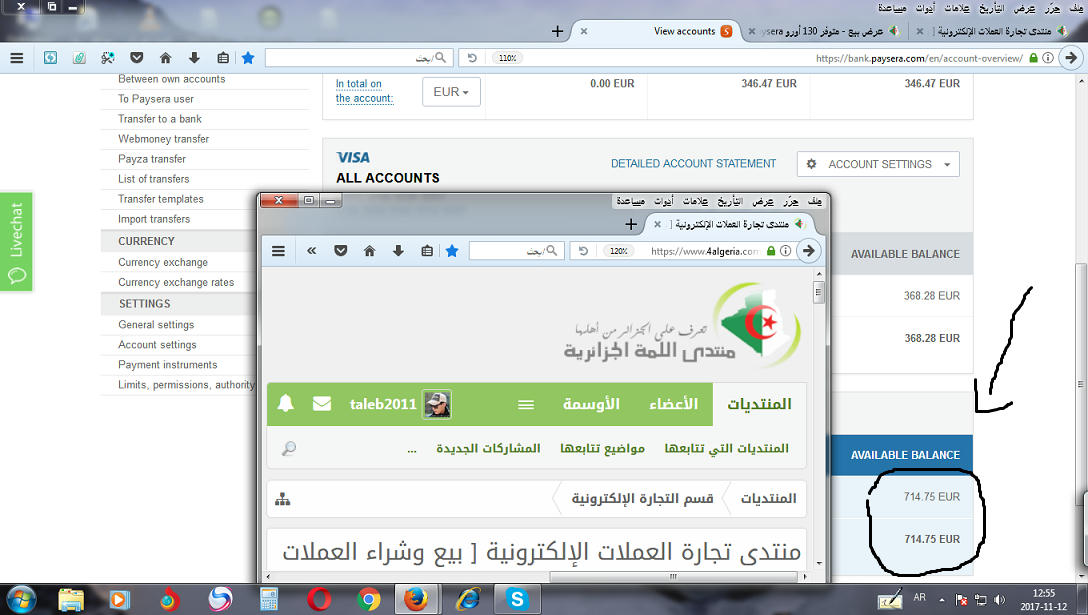The width and height of the screenshot is (1088, 615).
Task: Click the home icon in the main toolbar
Action: pos(165,58)
